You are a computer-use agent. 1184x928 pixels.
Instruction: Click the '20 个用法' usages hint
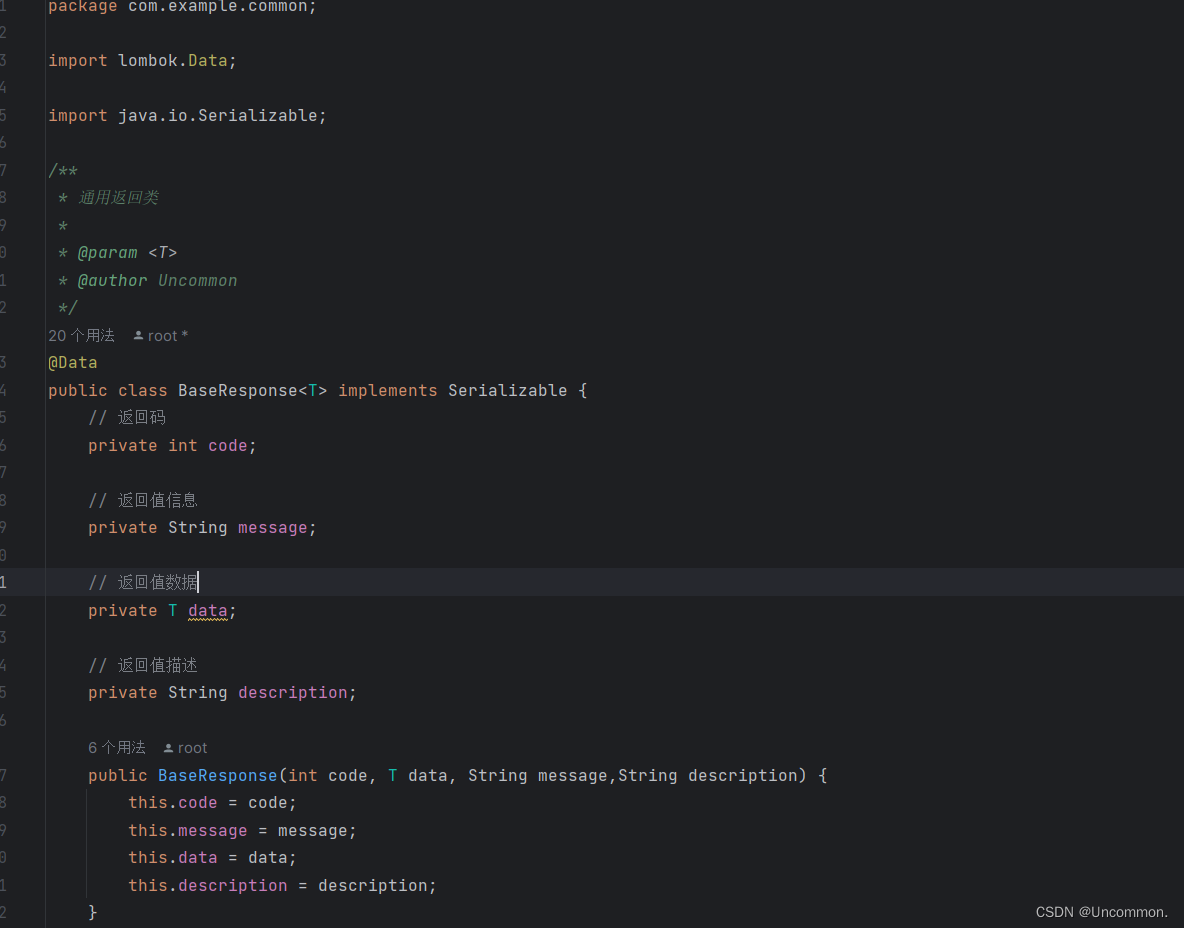[82, 335]
